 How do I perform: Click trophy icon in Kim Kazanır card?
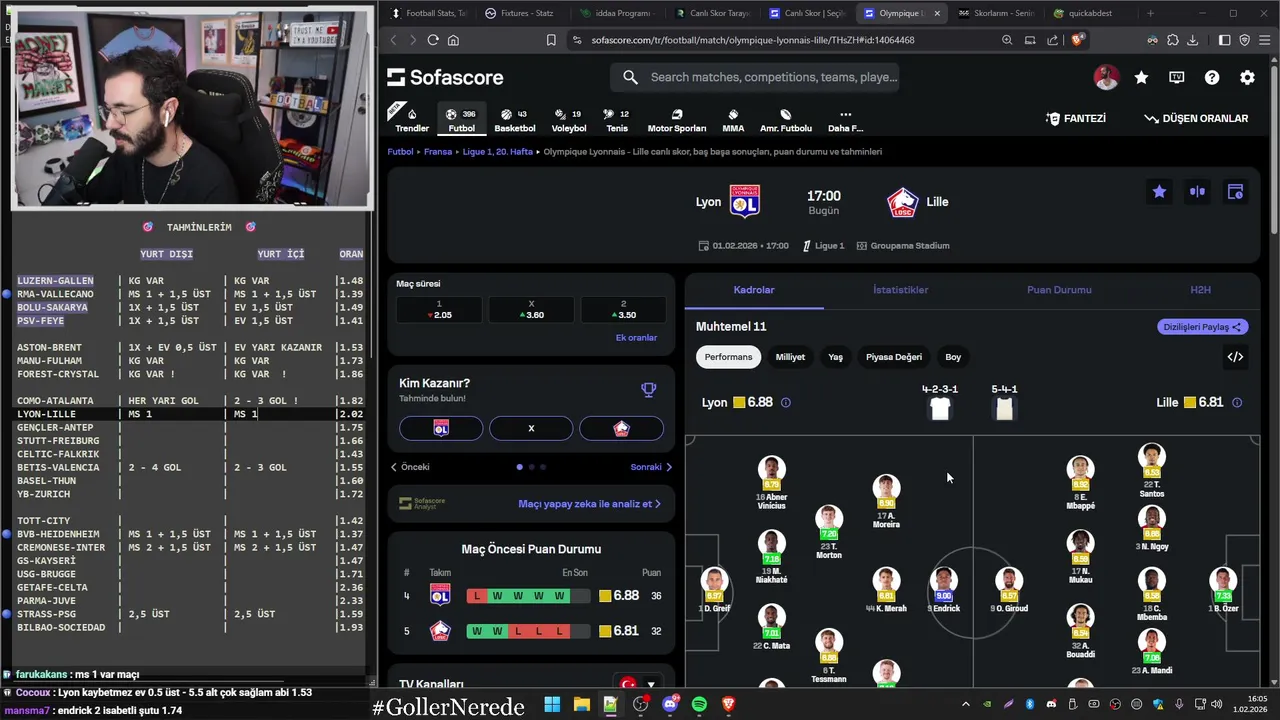(648, 390)
